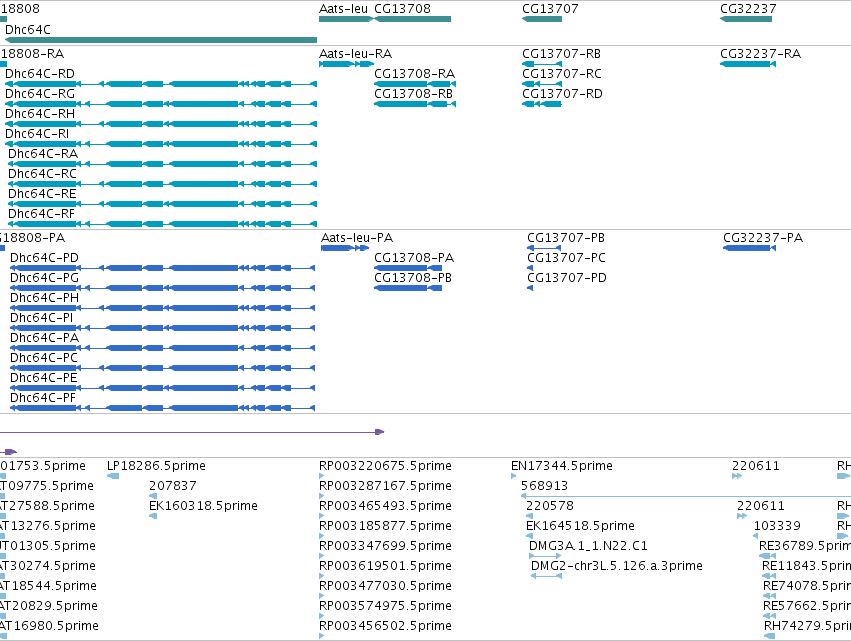Open Dhc64C-RC transcript
The image size is (851, 641).
[x=162, y=184]
